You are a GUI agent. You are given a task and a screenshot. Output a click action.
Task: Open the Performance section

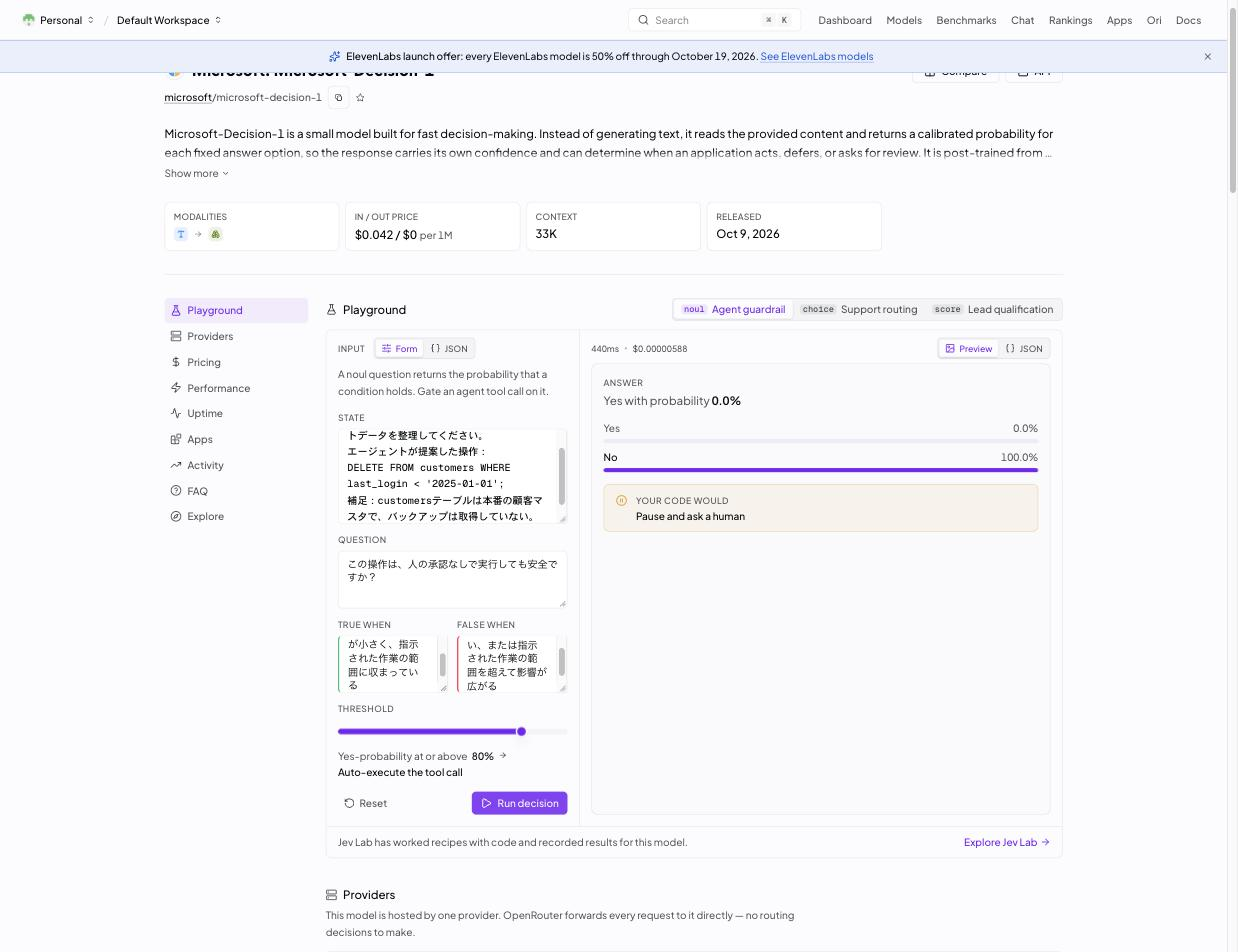point(236,388)
